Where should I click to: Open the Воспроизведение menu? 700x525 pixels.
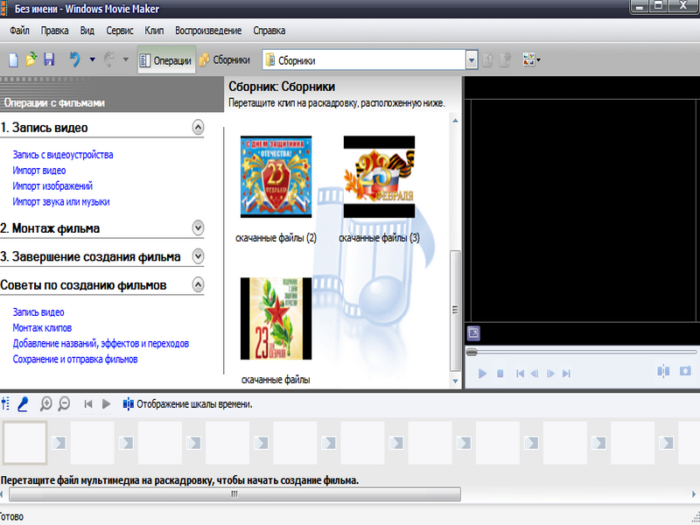pyautogui.click(x=208, y=30)
